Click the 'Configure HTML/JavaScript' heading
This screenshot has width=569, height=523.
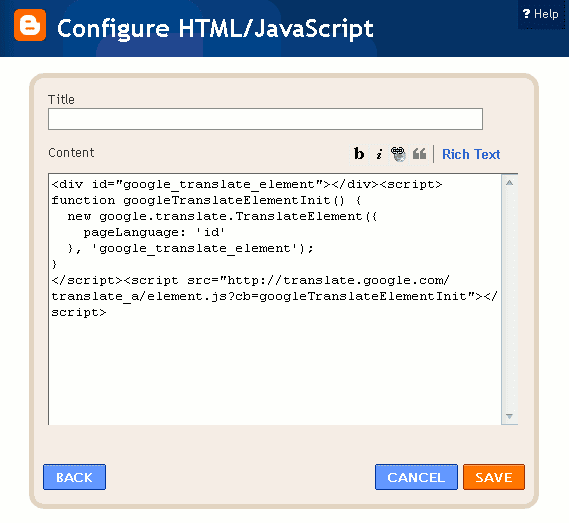[215, 29]
